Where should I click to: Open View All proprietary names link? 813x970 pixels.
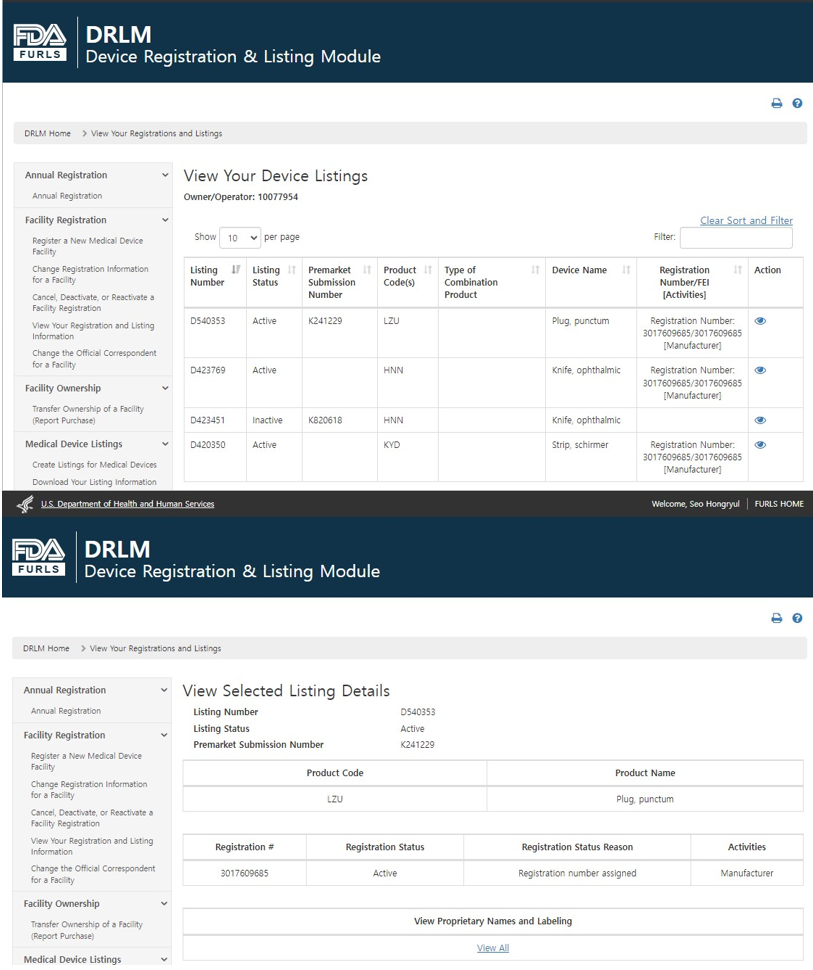coord(492,948)
